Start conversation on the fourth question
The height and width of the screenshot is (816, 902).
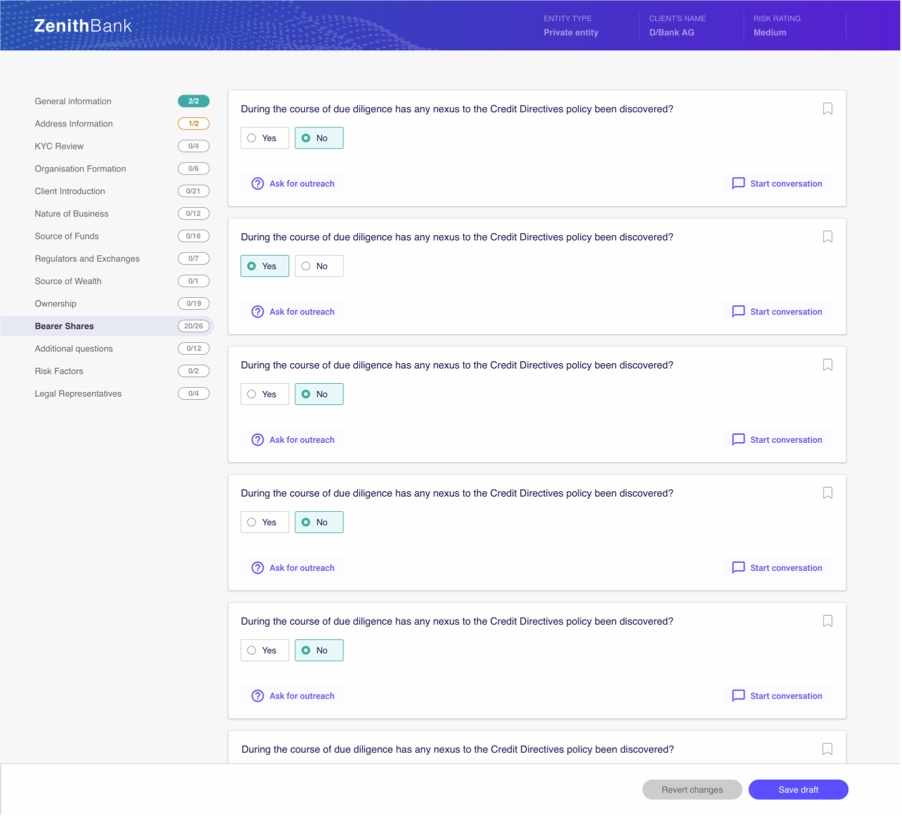[777, 568]
